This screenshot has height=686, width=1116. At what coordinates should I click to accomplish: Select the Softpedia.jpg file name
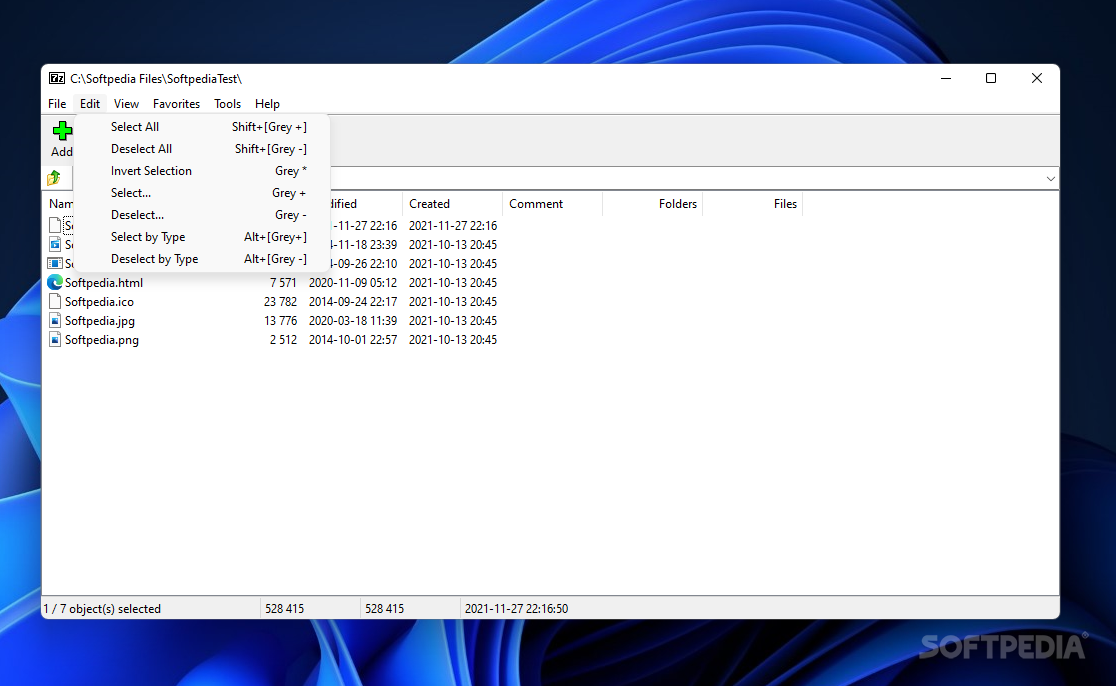(100, 321)
